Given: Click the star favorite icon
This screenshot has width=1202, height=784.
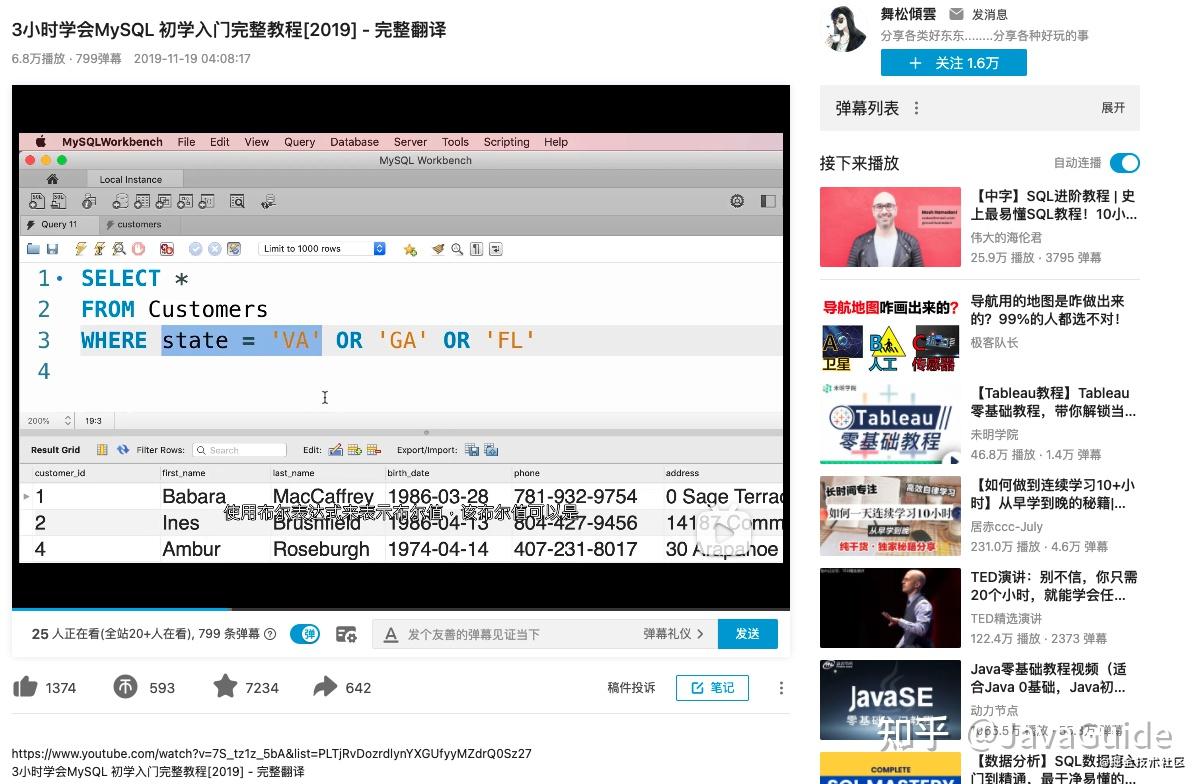Looking at the screenshot, I should click(x=225, y=686).
